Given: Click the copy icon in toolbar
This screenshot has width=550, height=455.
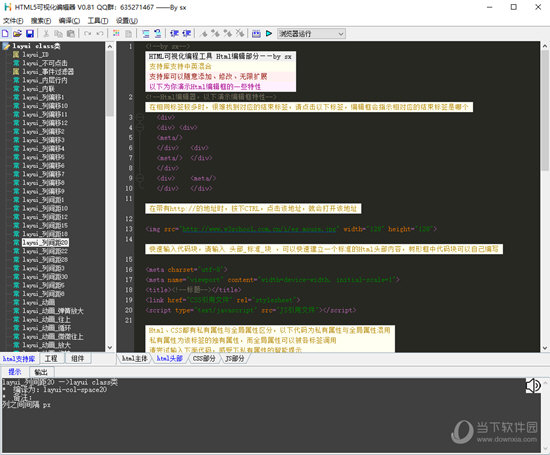Looking at the screenshot, I should pos(58,34).
